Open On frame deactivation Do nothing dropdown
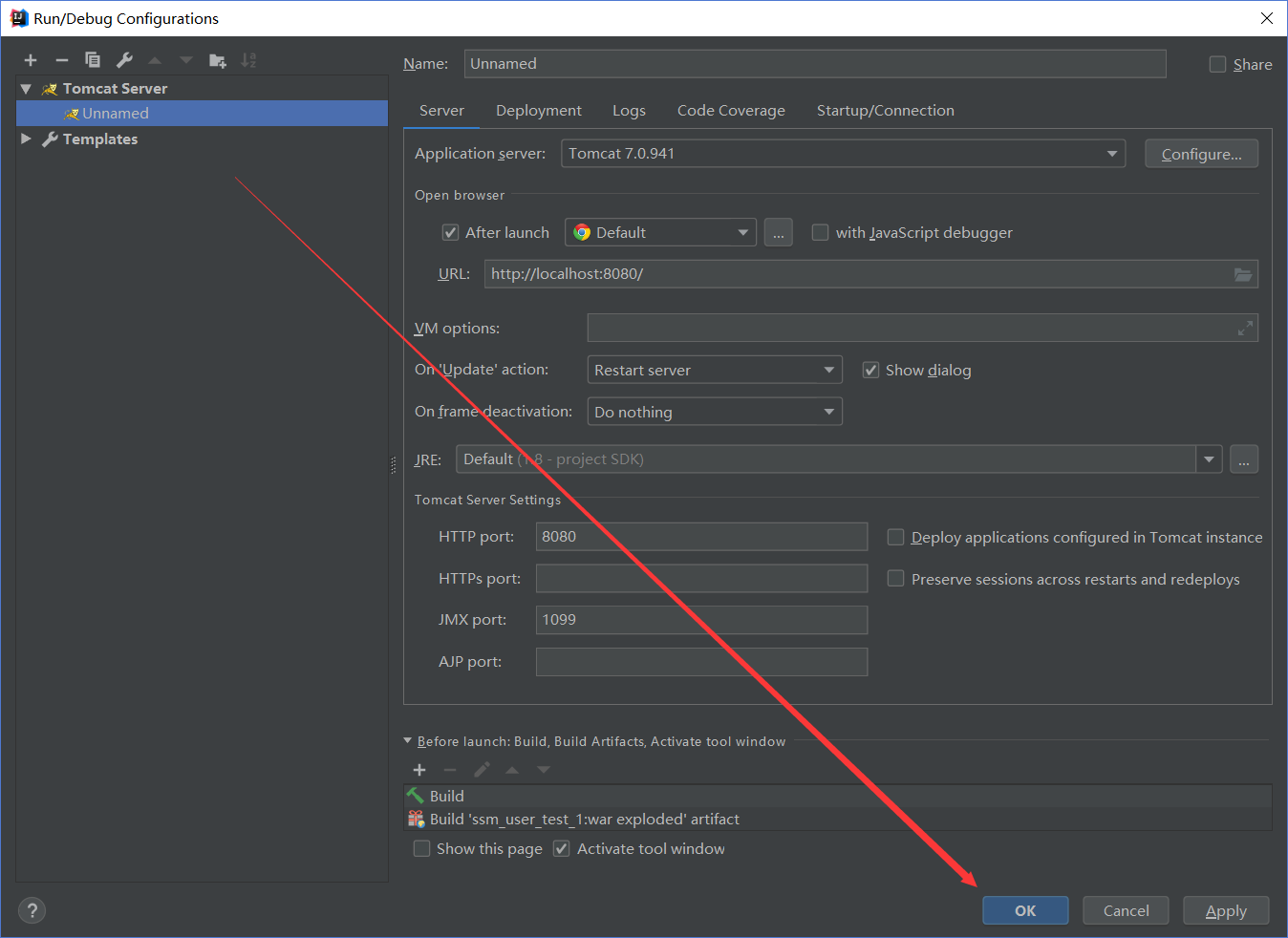1288x938 pixels. [715, 412]
